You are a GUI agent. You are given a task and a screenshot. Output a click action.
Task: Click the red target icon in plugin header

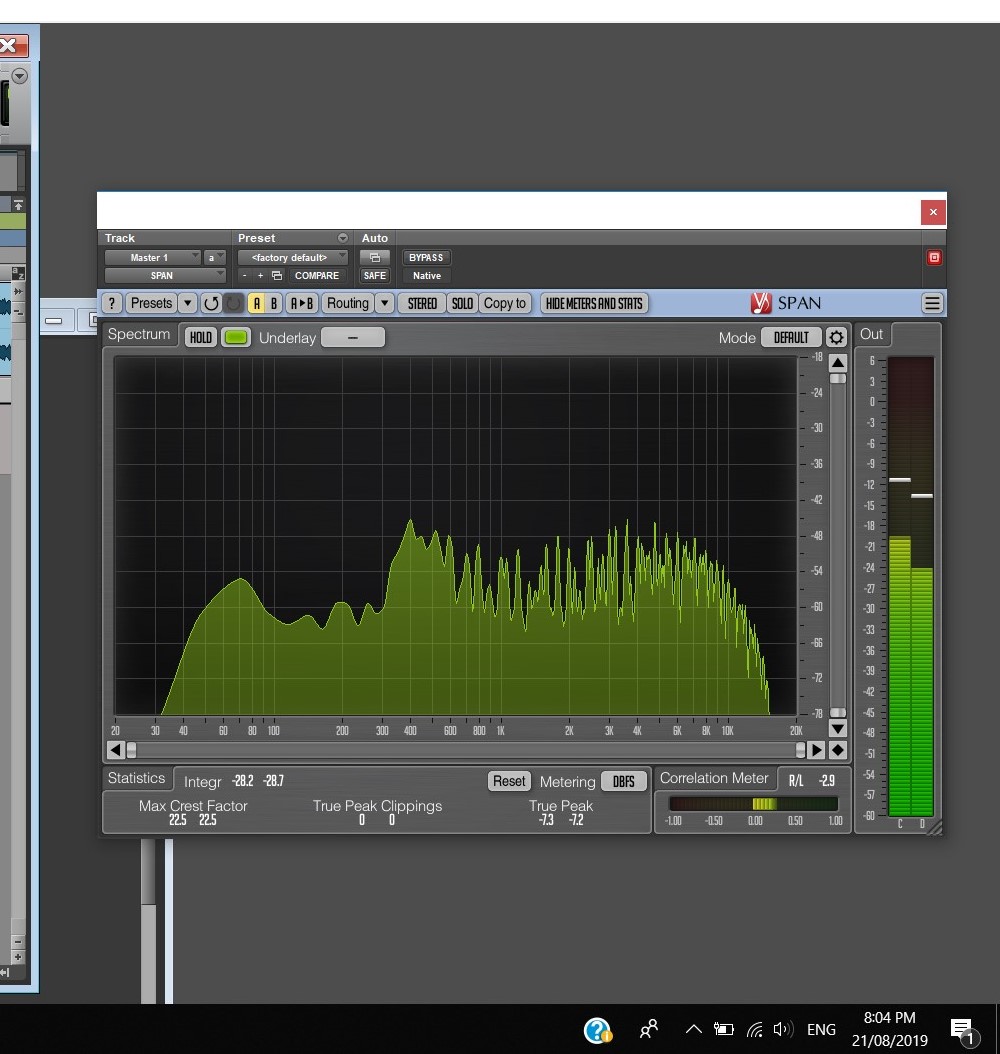tap(934, 257)
